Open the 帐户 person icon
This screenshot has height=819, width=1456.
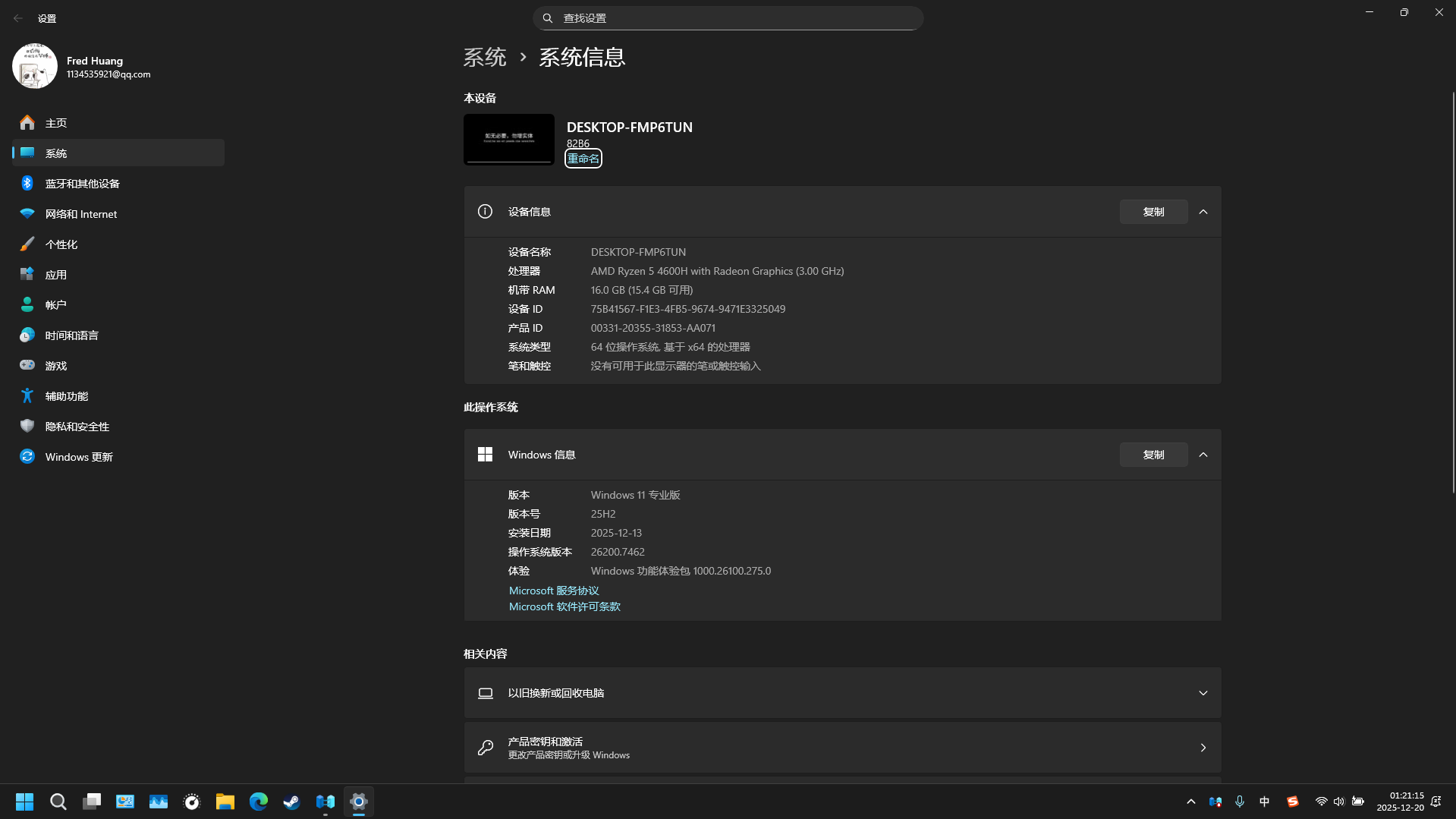click(27, 304)
